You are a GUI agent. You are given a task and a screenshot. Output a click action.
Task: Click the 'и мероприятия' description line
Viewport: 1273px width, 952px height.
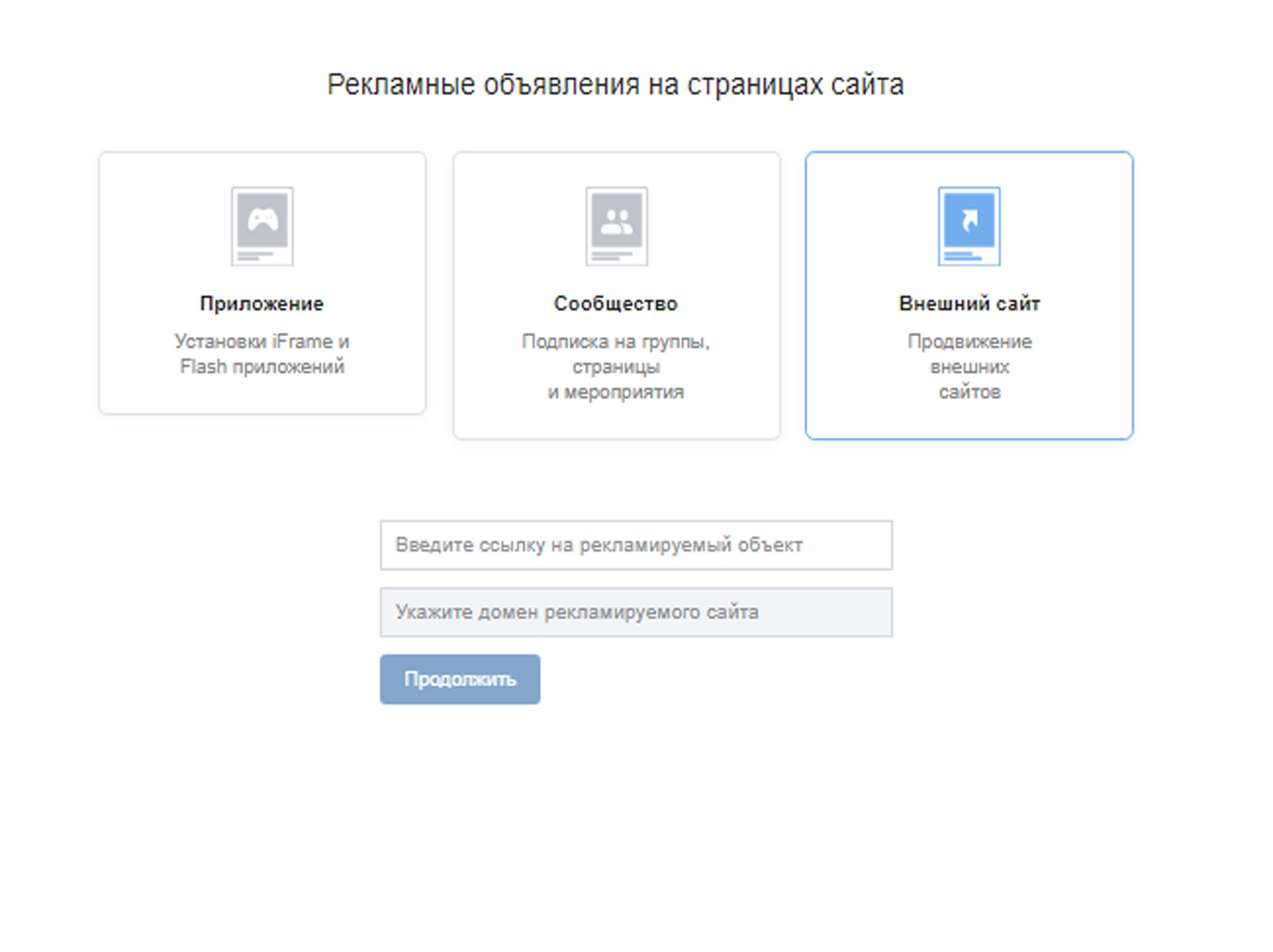(x=616, y=392)
